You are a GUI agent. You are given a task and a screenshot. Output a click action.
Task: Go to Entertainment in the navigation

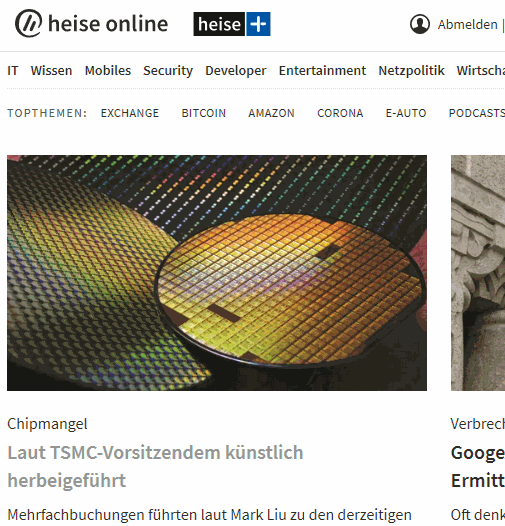coord(322,71)
